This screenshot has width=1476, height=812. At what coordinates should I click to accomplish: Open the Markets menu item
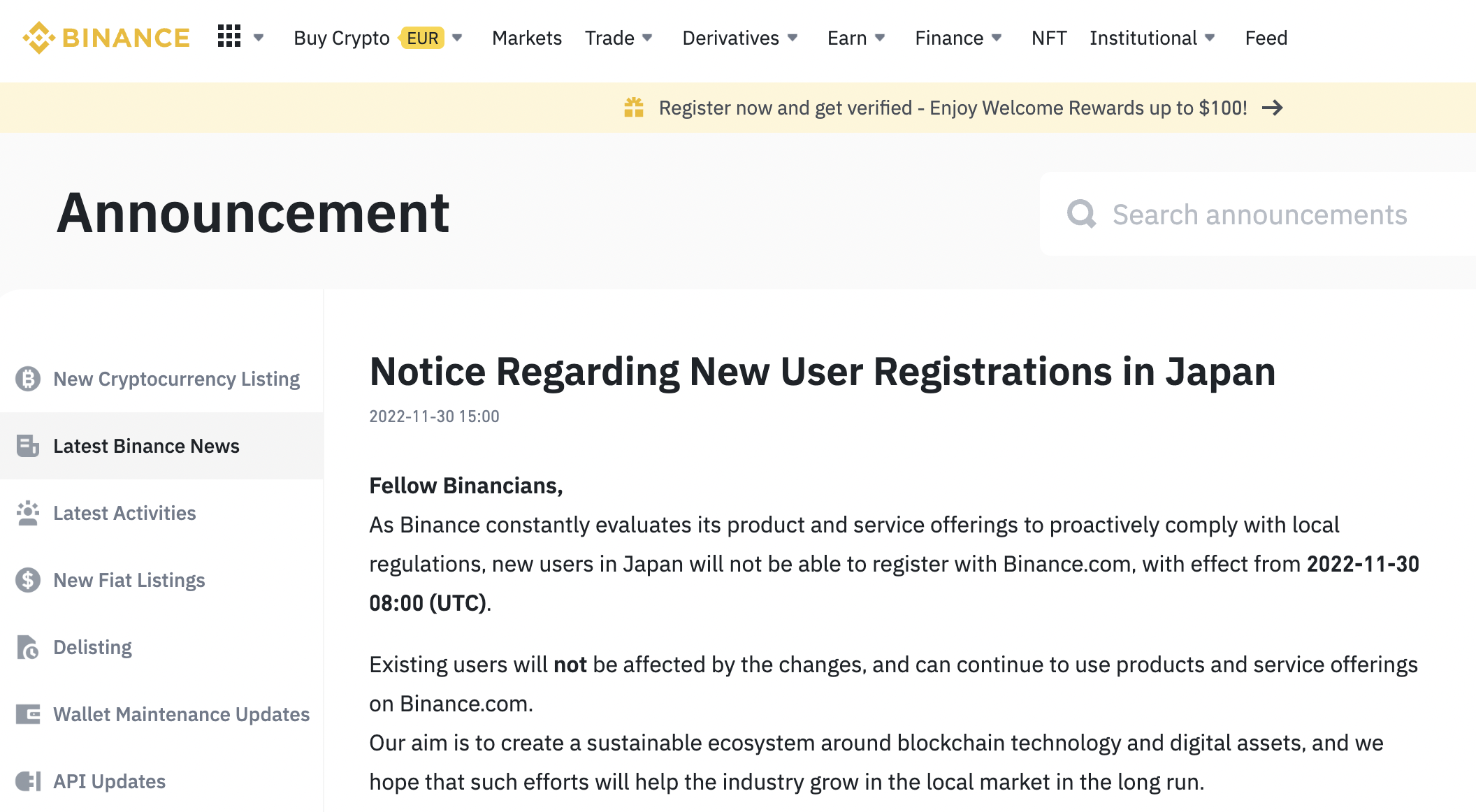click(x=527, y=38)
